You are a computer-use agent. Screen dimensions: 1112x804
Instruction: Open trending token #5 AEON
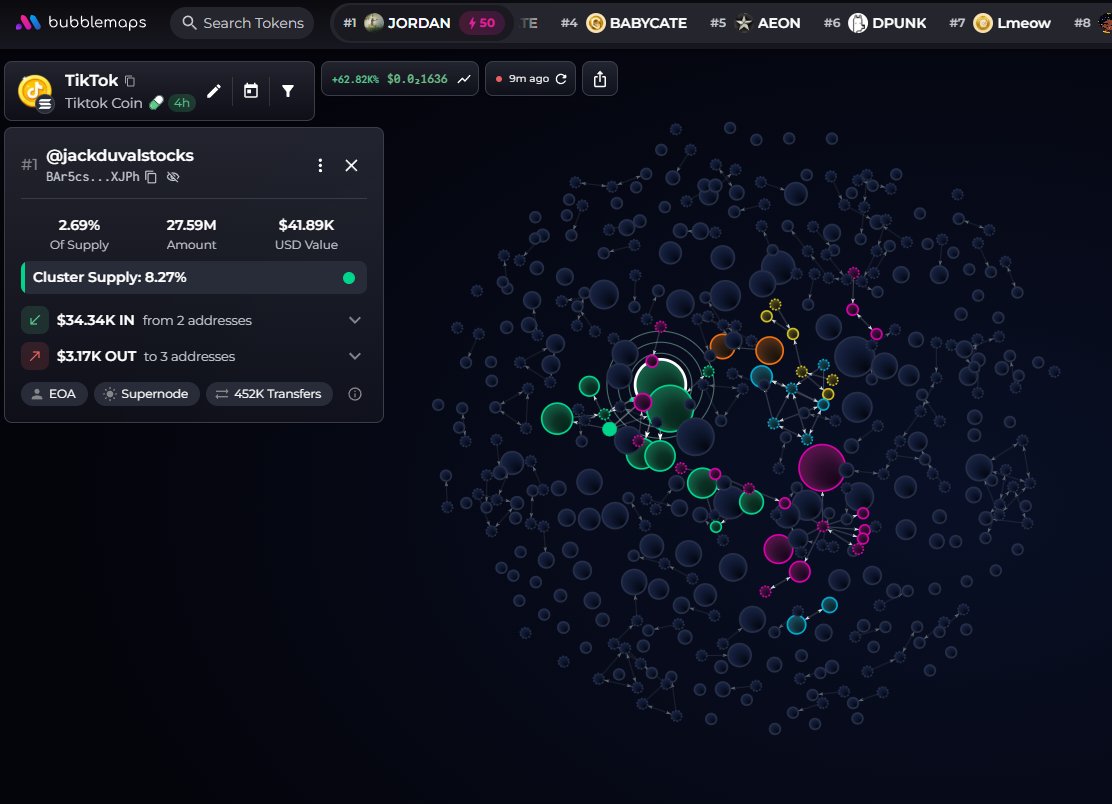click(755, 23)
